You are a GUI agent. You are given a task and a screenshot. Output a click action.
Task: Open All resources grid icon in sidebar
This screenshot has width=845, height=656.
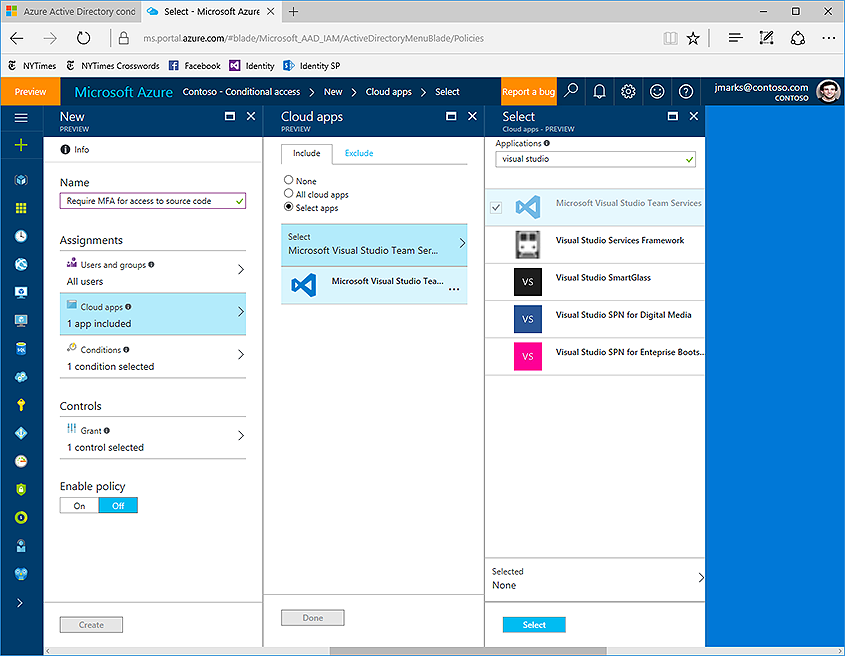pyautogui.click(x=21, y=208)
